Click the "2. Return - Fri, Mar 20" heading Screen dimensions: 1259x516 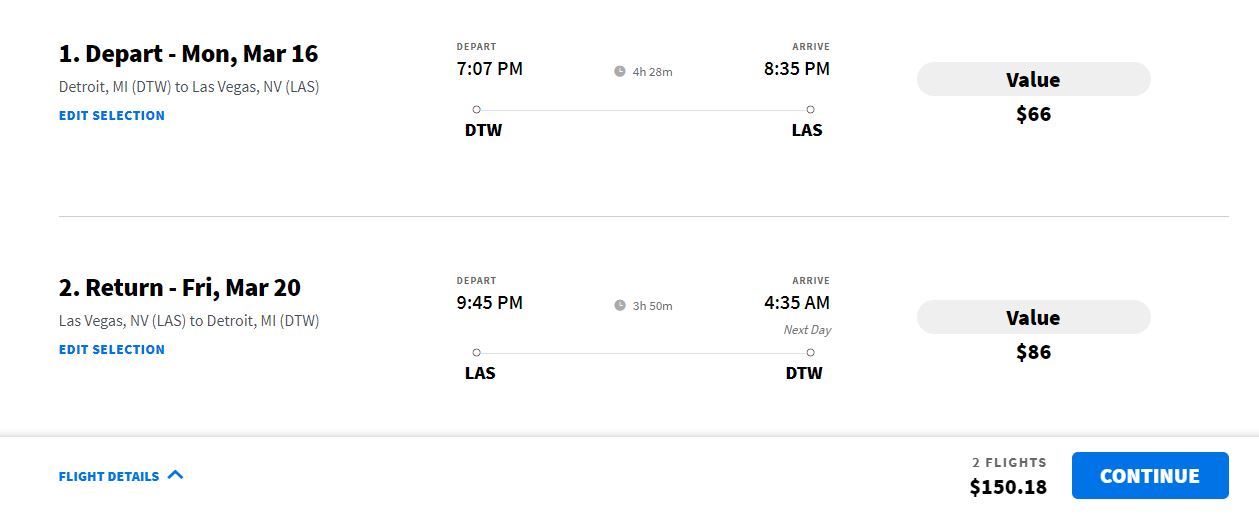coord(180,288)
